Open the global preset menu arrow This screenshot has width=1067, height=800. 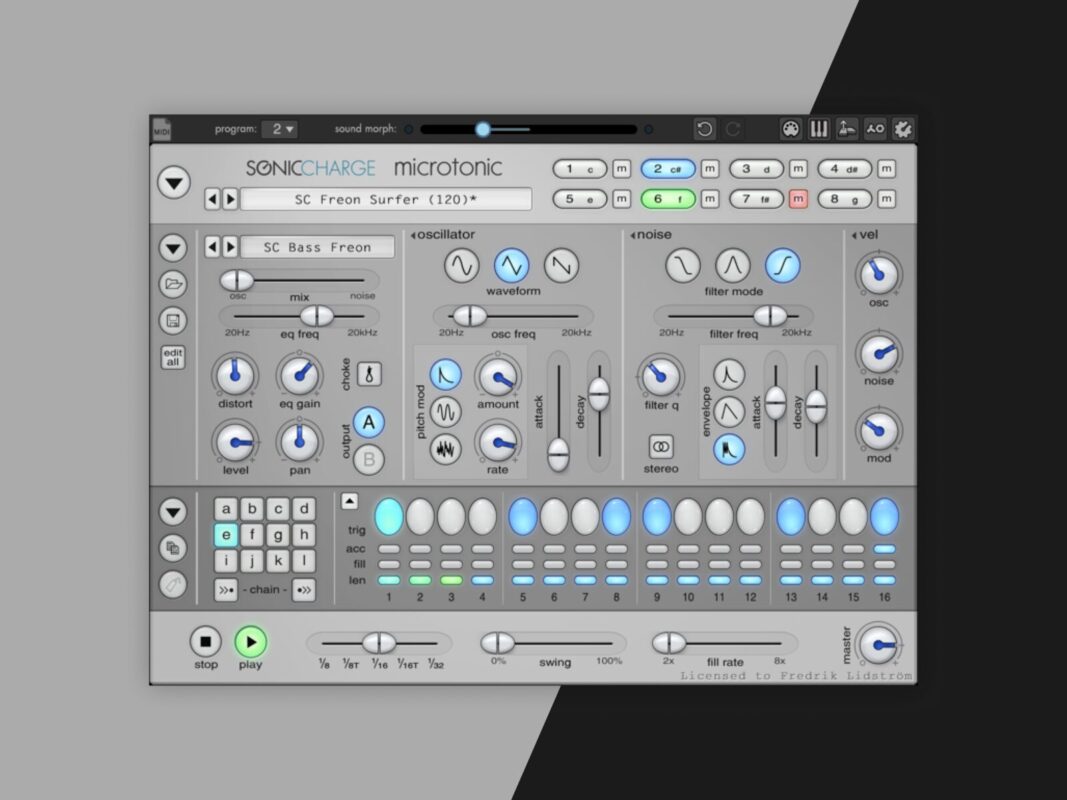(x=174, y=183)
